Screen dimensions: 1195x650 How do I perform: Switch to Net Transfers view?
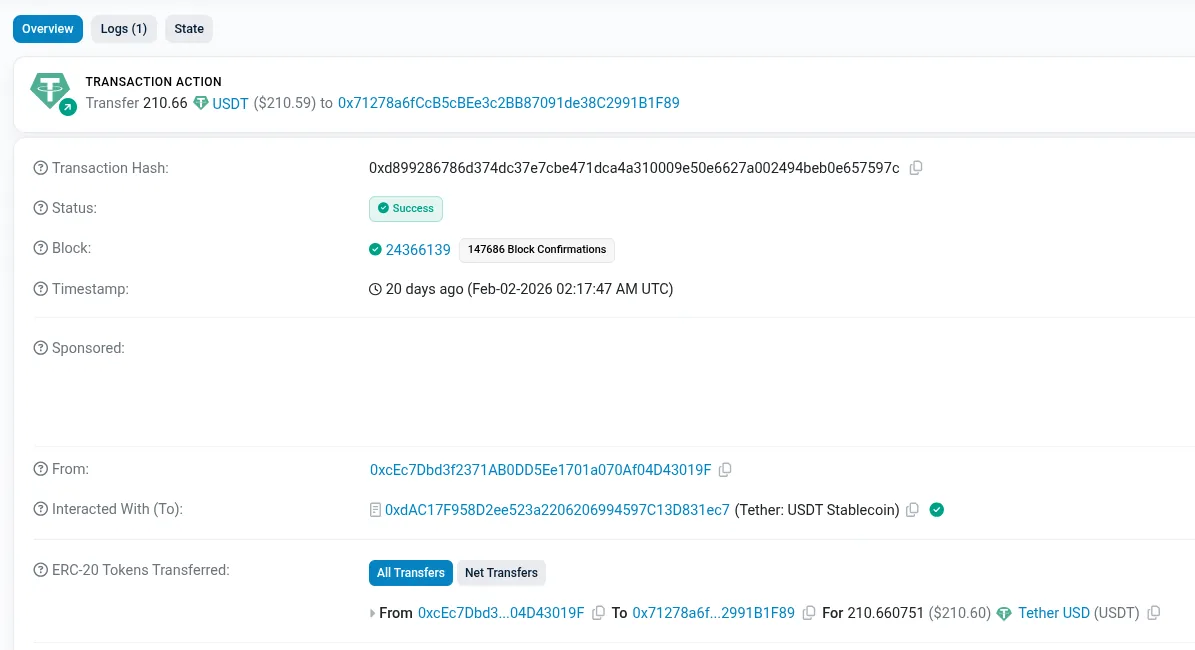(x=501, y=572)
